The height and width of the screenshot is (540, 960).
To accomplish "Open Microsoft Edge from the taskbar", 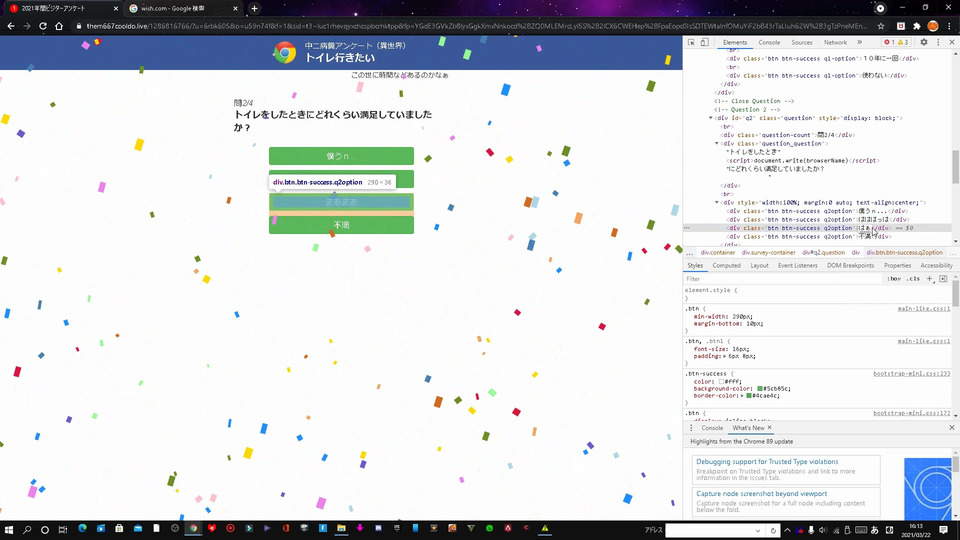I will click(82, 528).
